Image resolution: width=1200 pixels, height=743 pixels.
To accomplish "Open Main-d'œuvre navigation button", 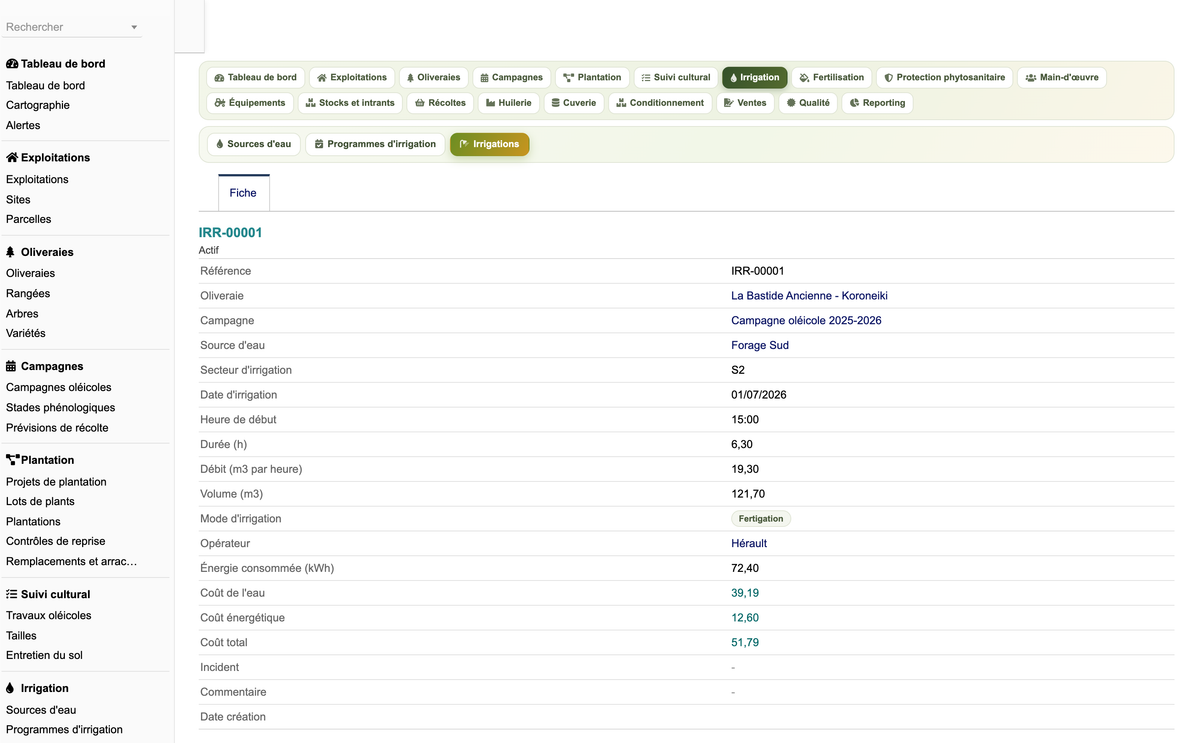I will pos(1062,77).
